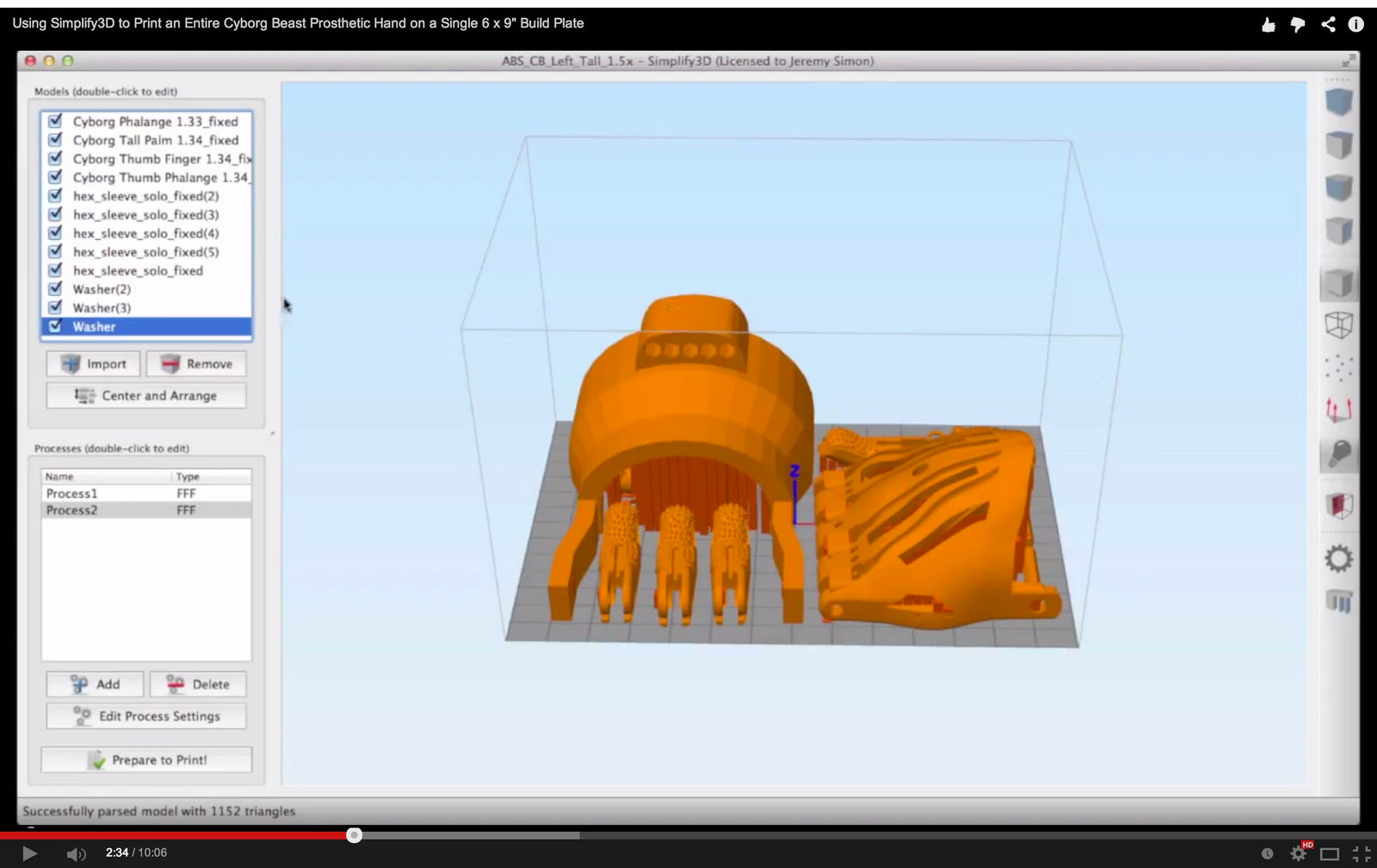The image size is (1377, 868).
Task: Click the YouTube thumbs up icon
Action: click(x=1268, y=24)
